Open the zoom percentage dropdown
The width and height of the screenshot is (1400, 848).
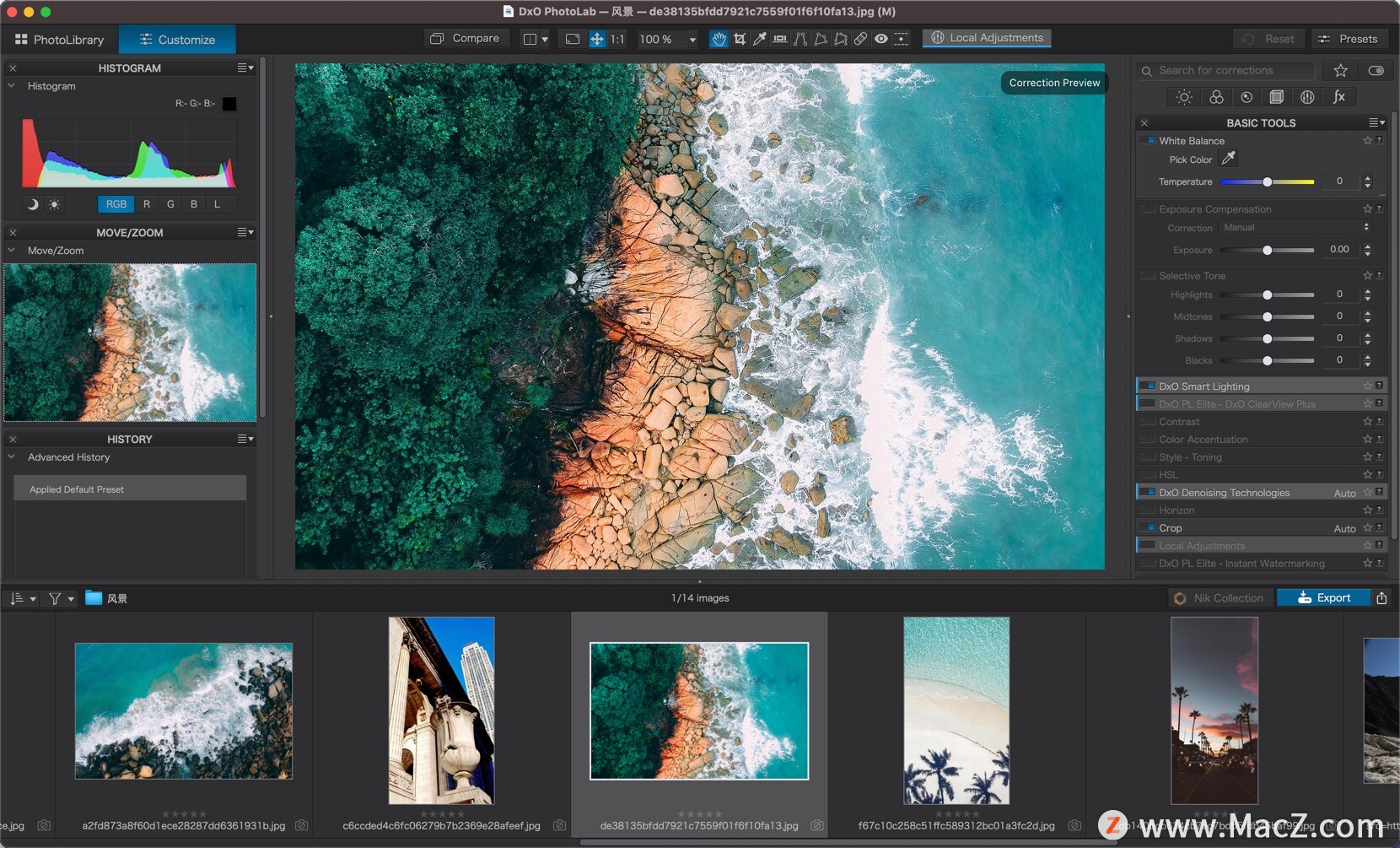tap(692, 39)
